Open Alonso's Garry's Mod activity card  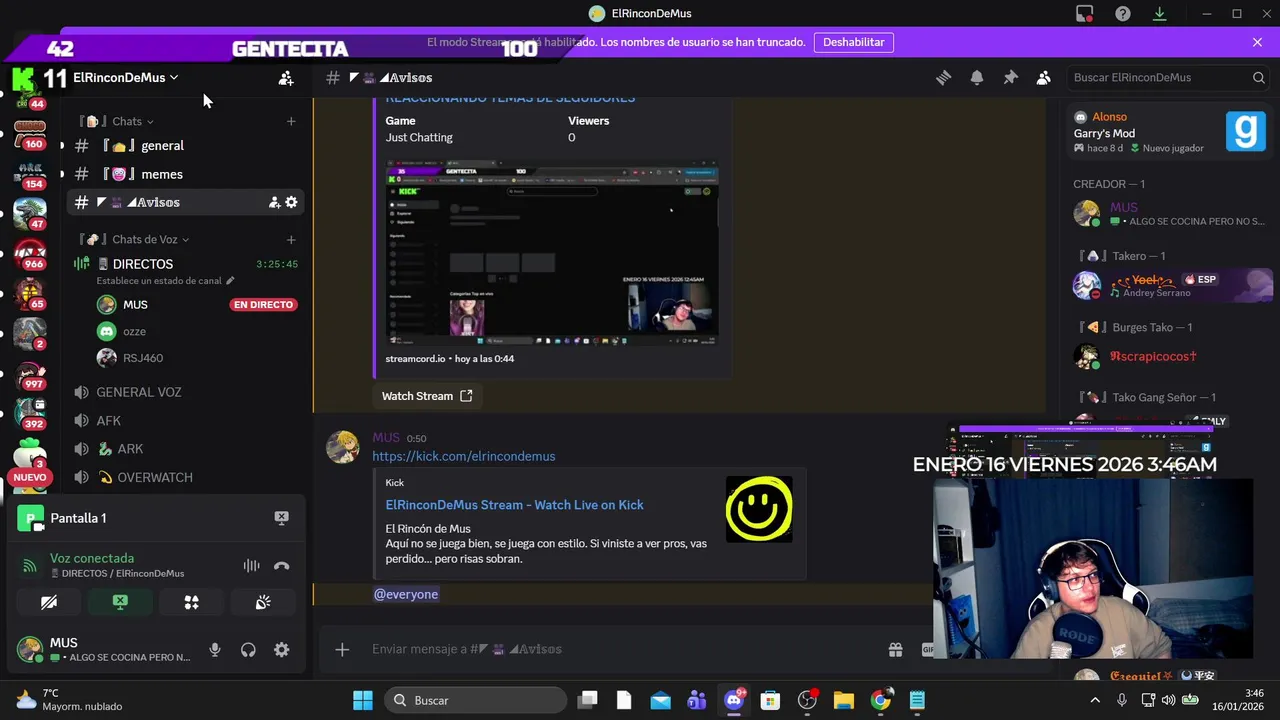pyautogui.click(x=1169, y=132)
